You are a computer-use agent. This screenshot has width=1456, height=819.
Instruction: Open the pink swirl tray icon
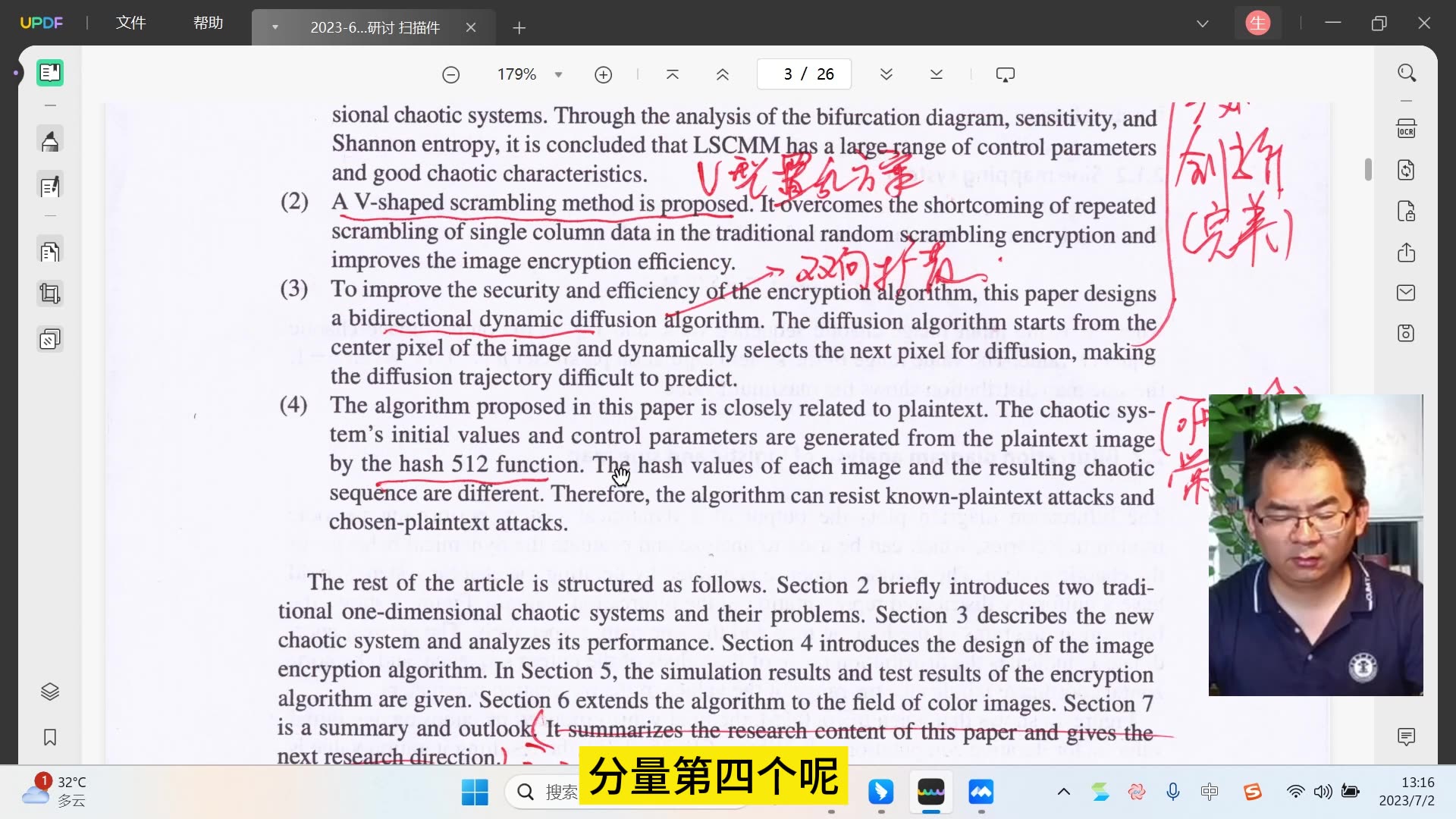point(1137,792)
